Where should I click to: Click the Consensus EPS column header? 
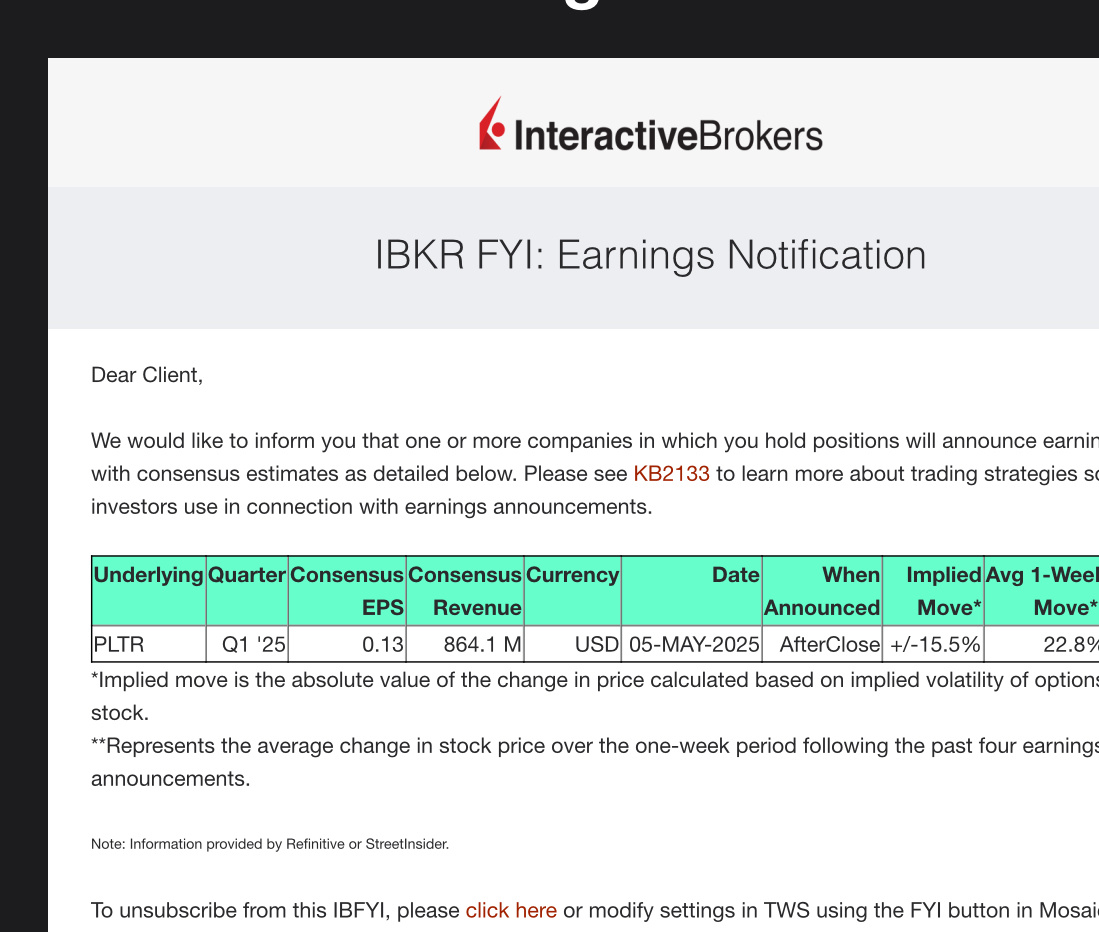tap(347, 591)
